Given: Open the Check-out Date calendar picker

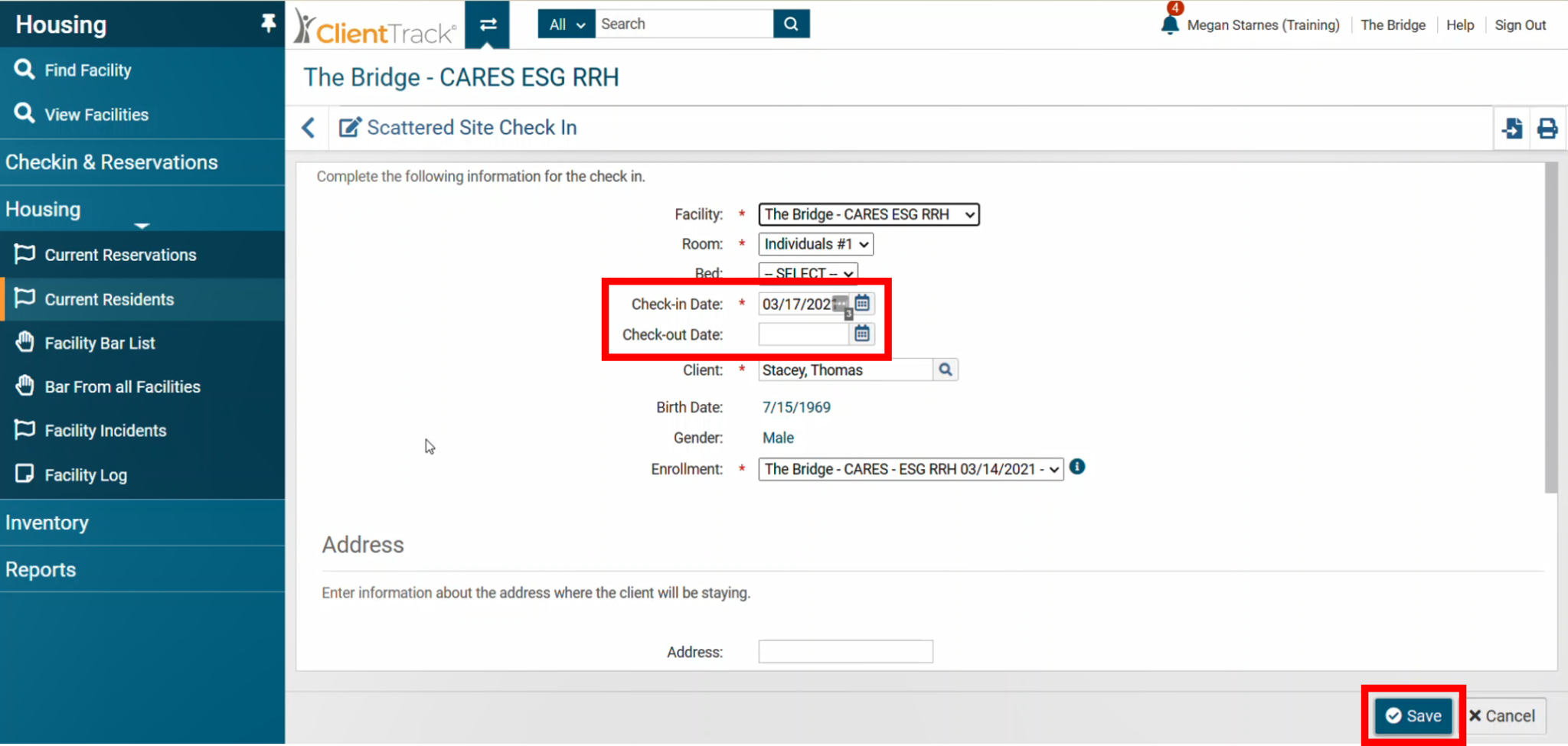Looking at the screenshot, I should click(862, 334).
